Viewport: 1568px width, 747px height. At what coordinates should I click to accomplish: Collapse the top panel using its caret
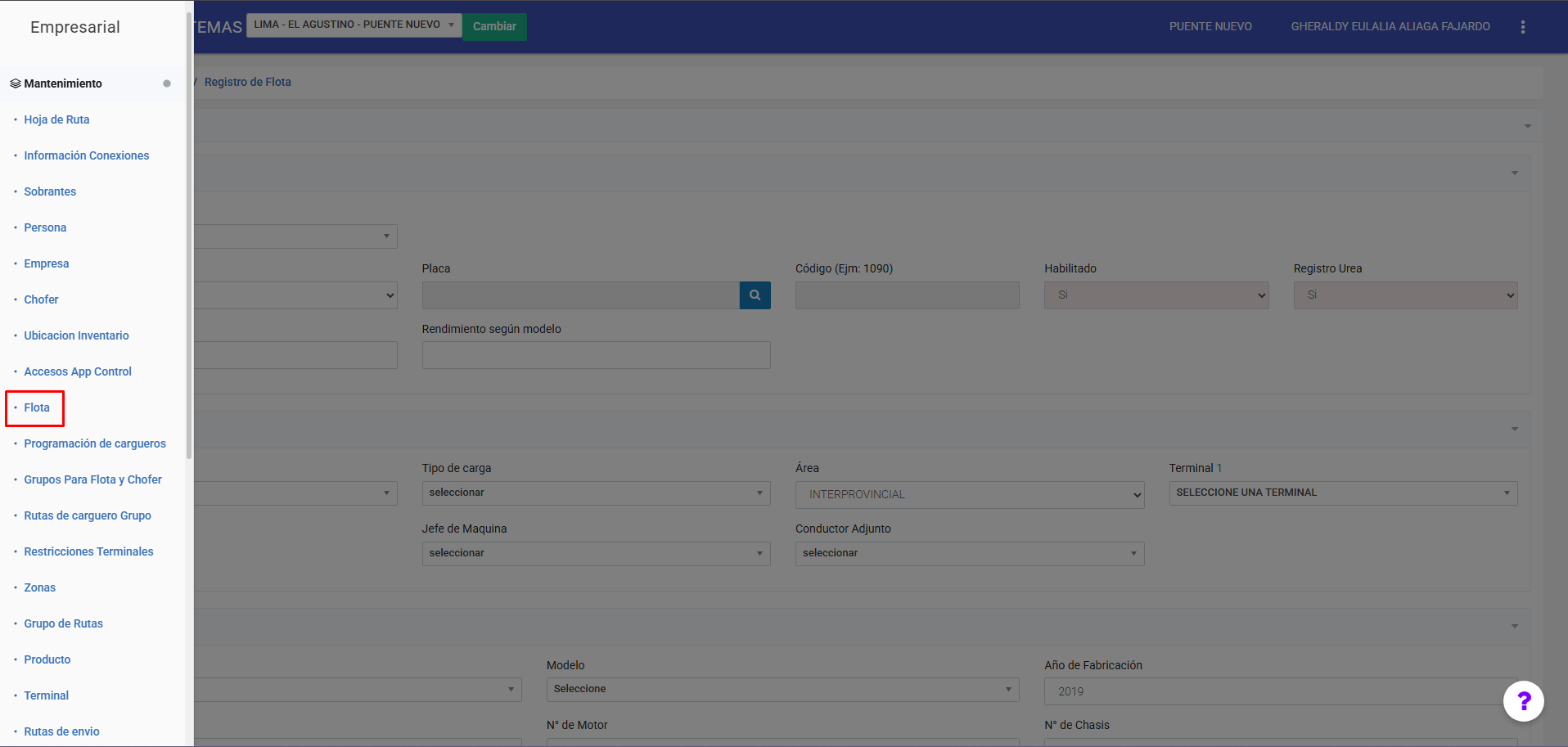pyautogui.click(x=1527, y=126)
